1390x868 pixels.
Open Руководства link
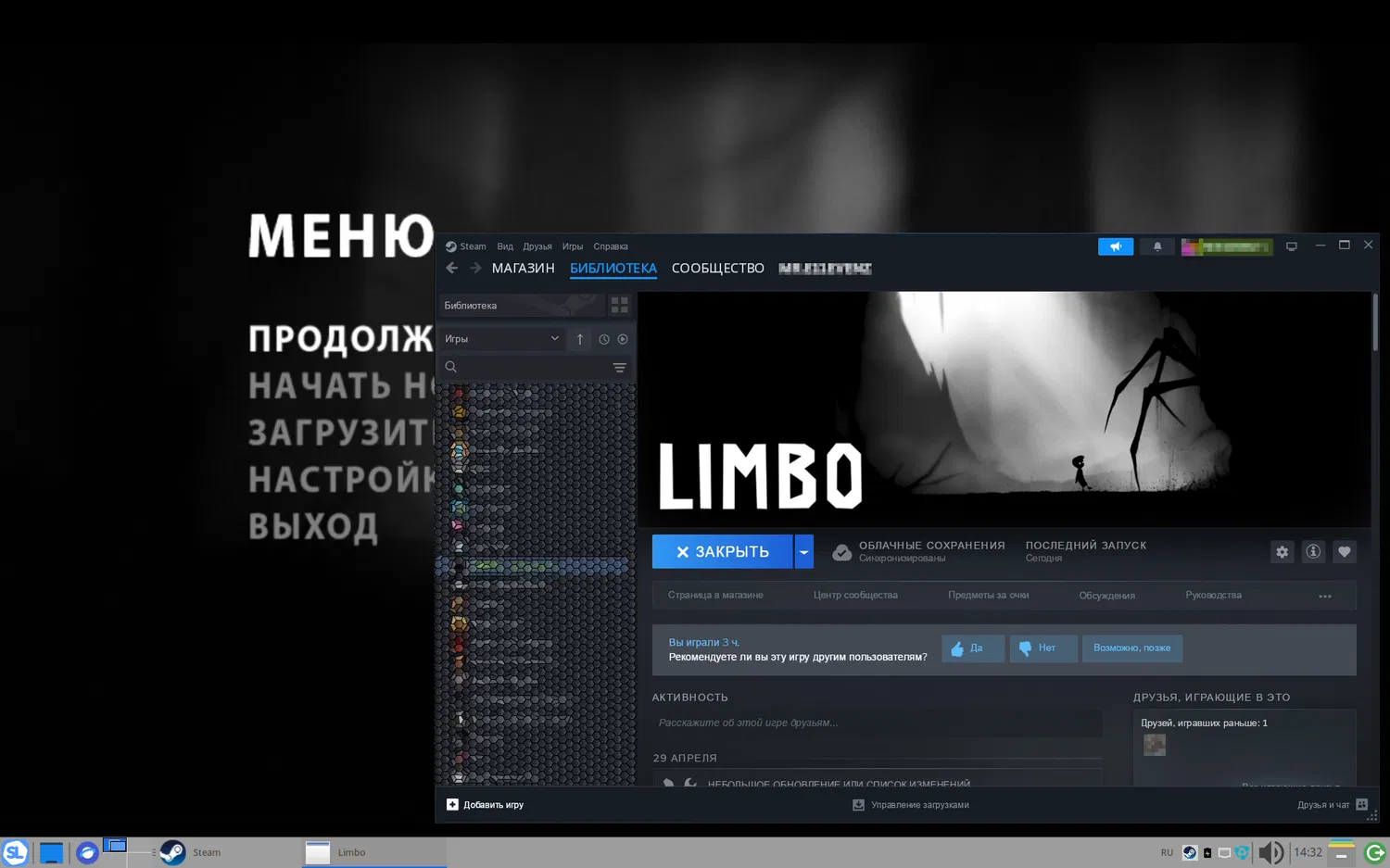[1213, 596]
